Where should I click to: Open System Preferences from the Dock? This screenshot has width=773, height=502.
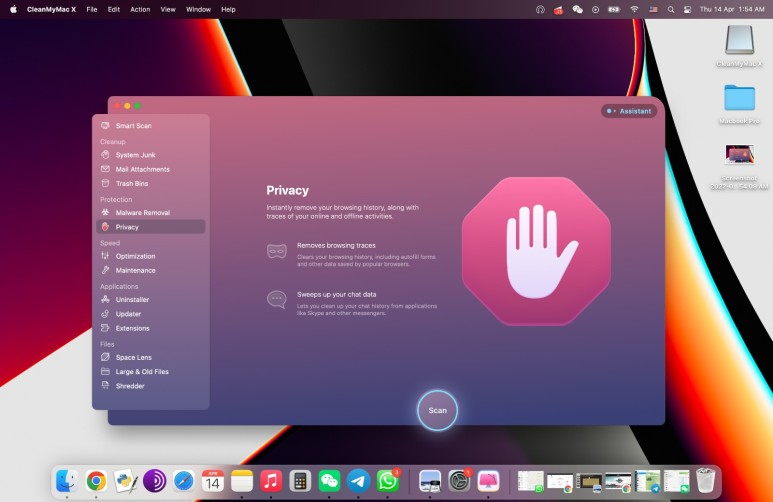coord(459,481)
